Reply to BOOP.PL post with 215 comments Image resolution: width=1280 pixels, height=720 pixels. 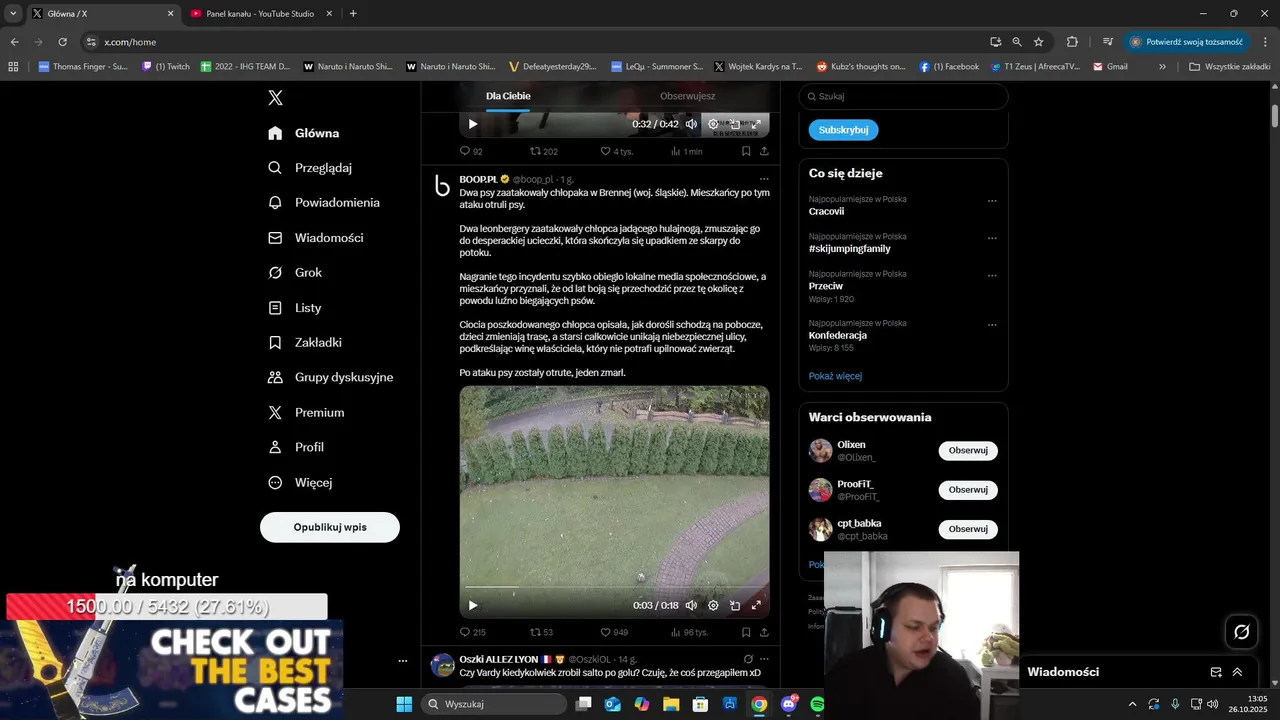coord(472,632)
